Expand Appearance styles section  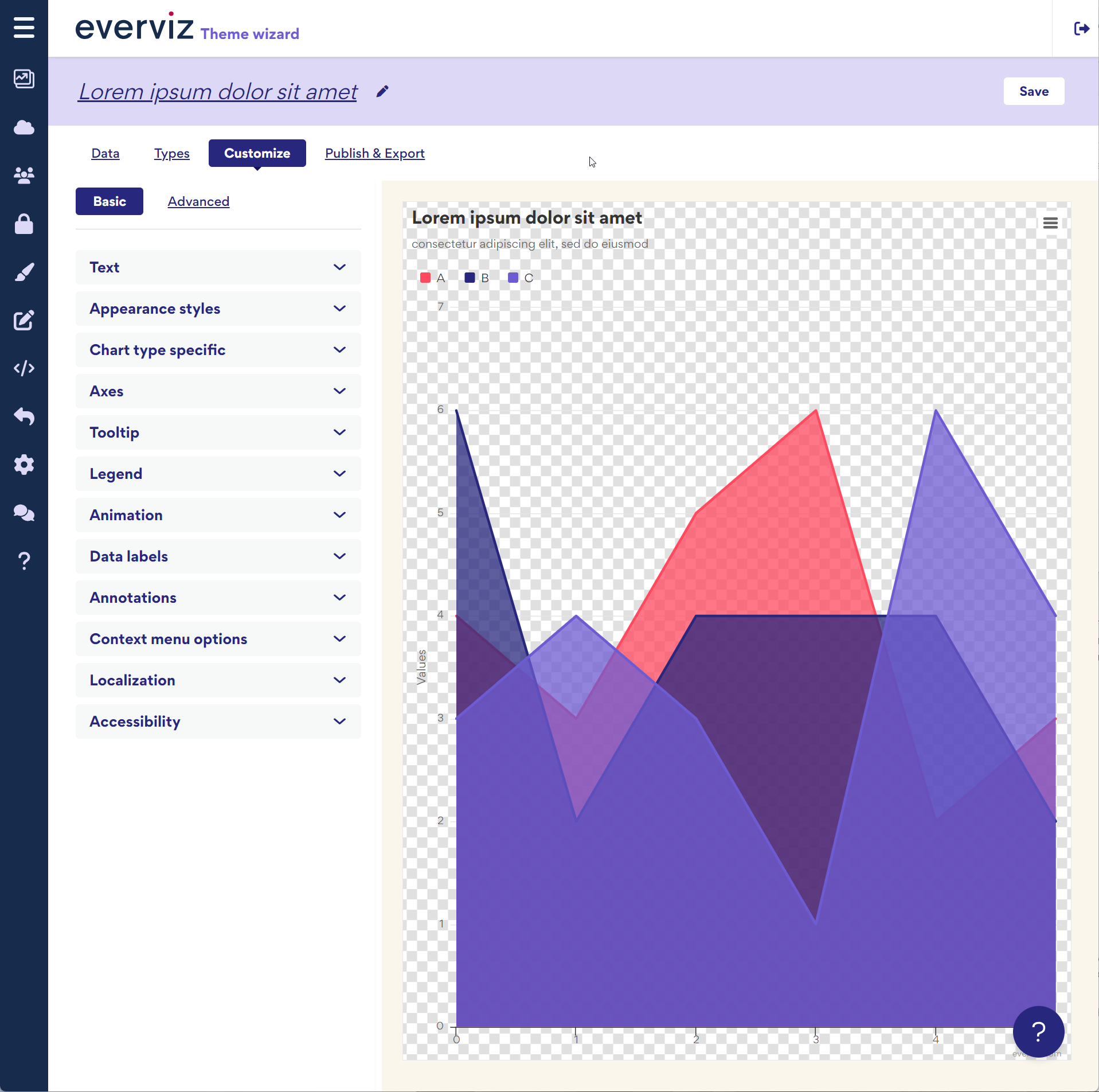(218, 309)
